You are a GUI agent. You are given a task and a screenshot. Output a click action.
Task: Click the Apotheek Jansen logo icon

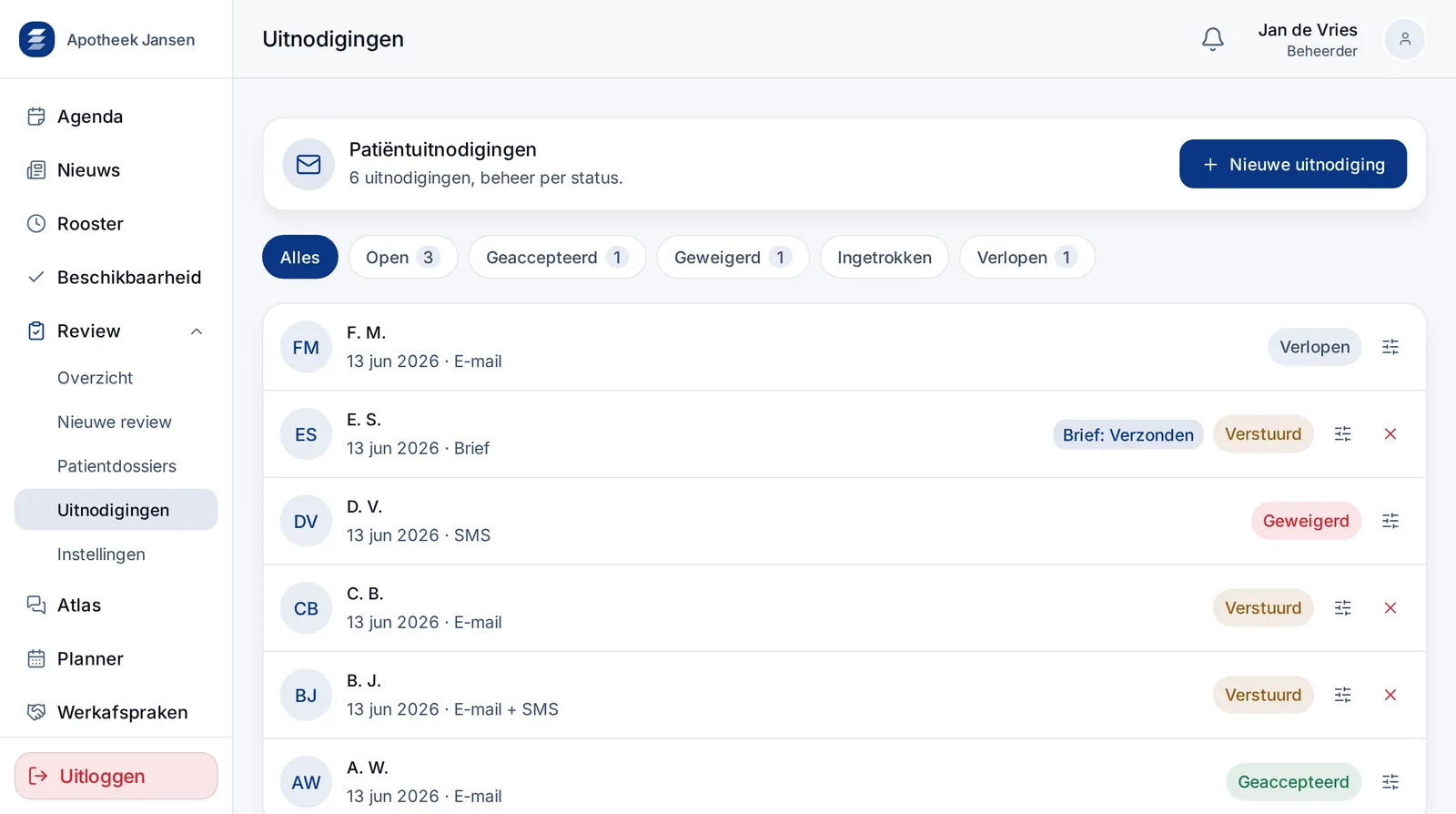(36, 39)
